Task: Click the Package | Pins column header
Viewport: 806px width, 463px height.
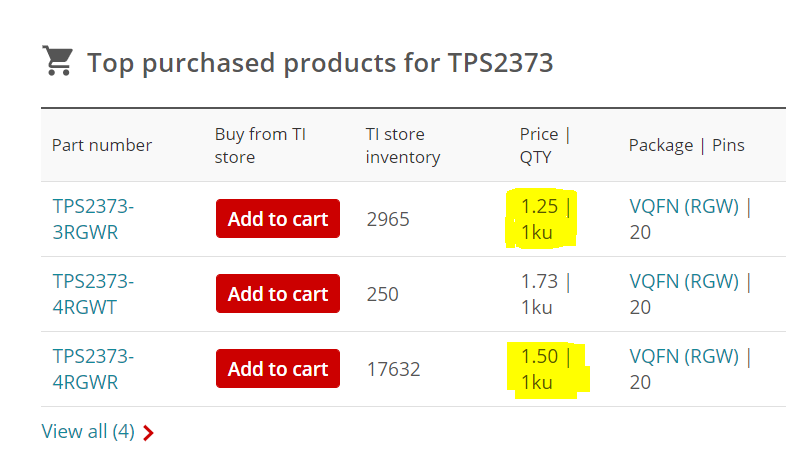Action: pos(686,145)
